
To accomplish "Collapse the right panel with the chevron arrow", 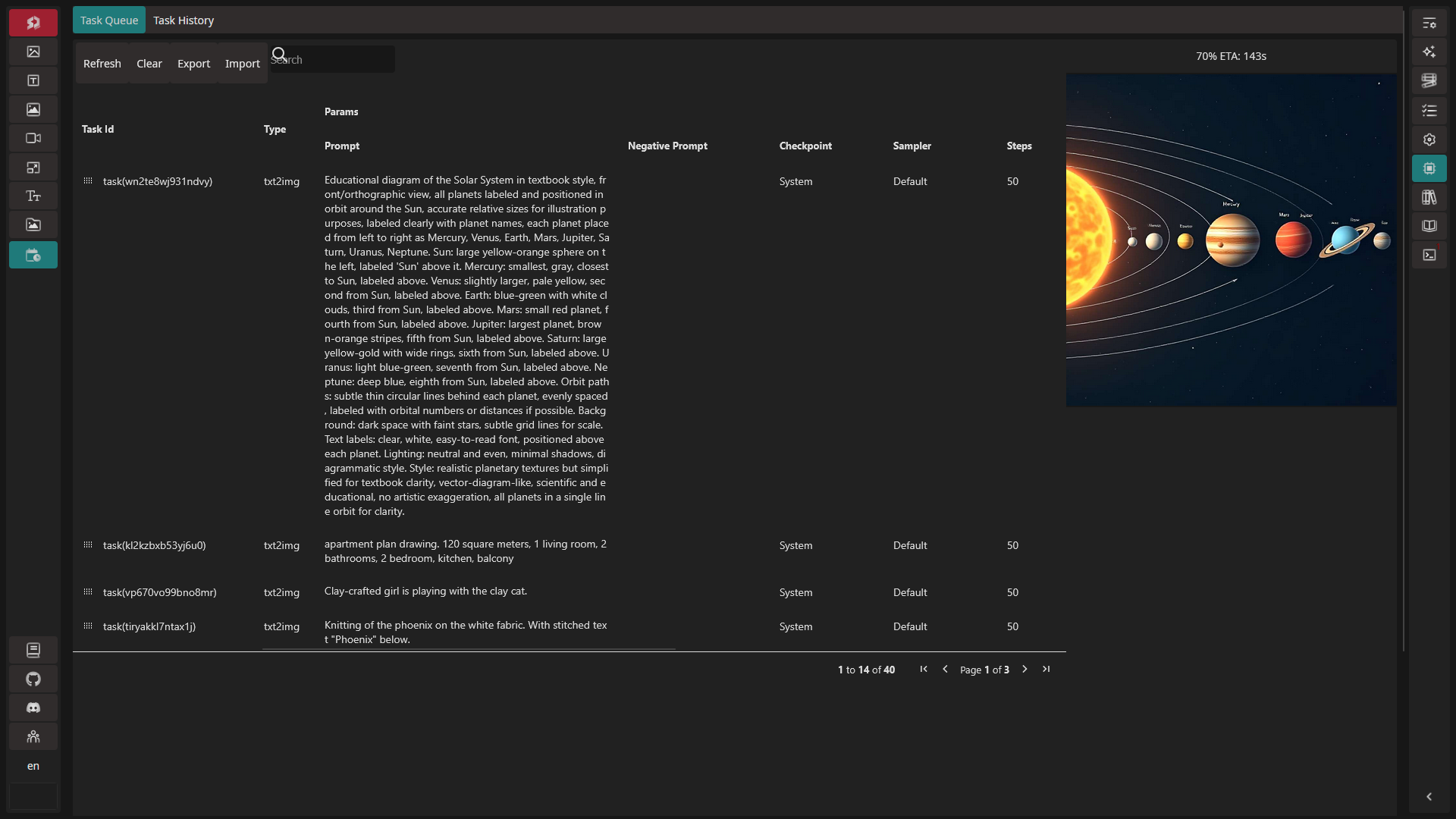I will pos(1429,796).
